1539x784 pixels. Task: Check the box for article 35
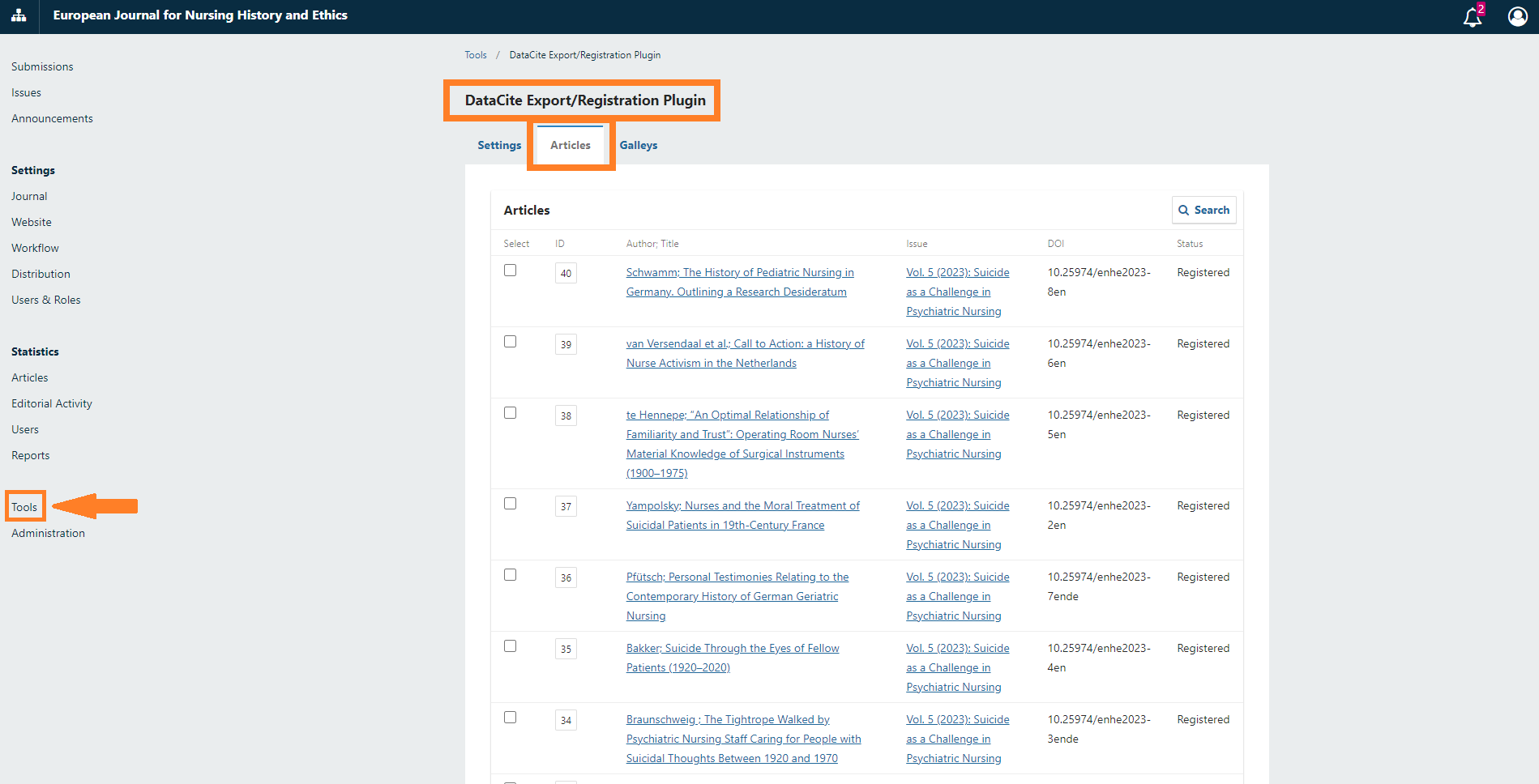[x=510, y=646]
